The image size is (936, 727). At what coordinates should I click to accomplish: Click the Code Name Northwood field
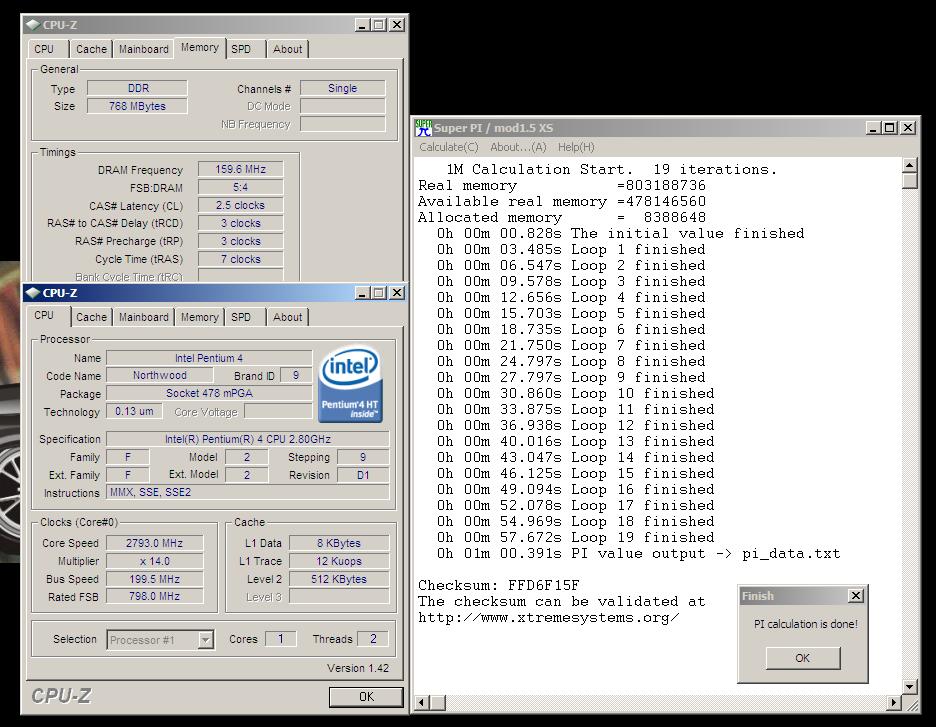point(159,375)
